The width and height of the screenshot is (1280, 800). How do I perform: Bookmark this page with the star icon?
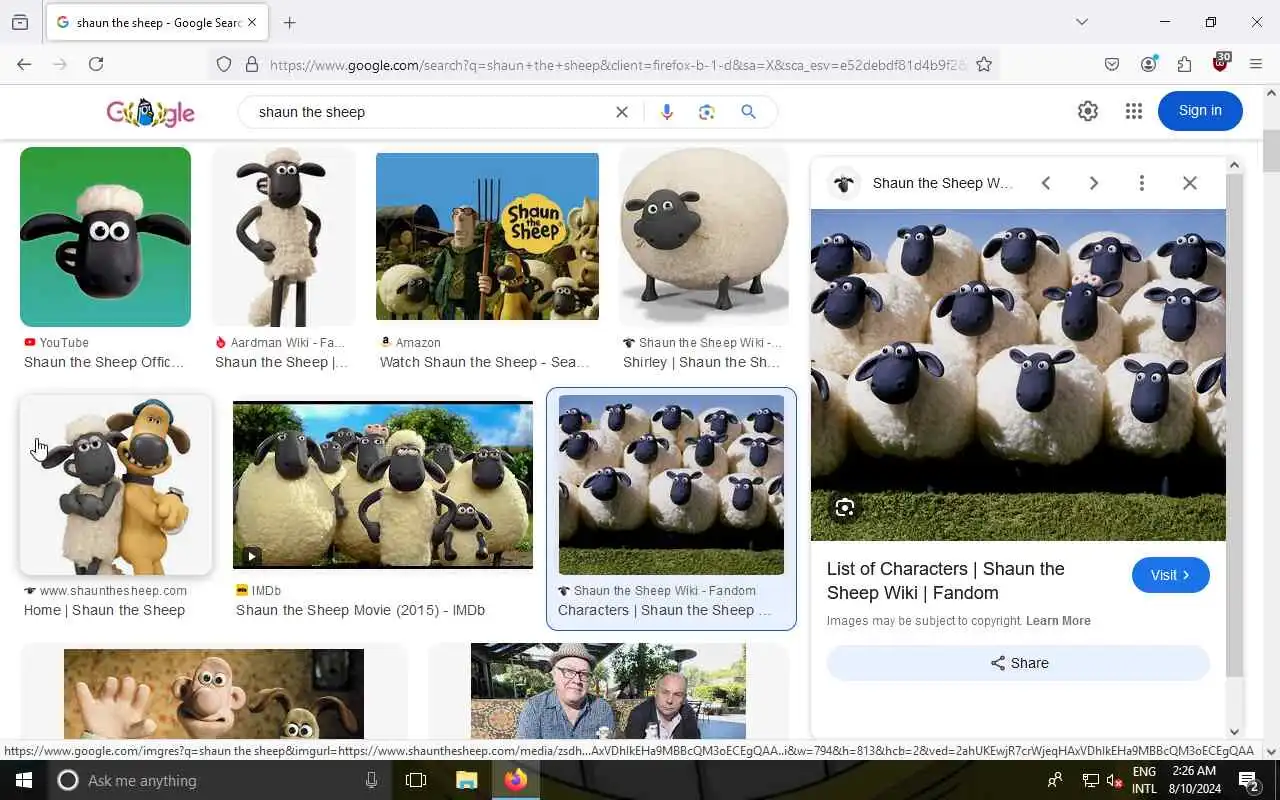click(984, 64)
